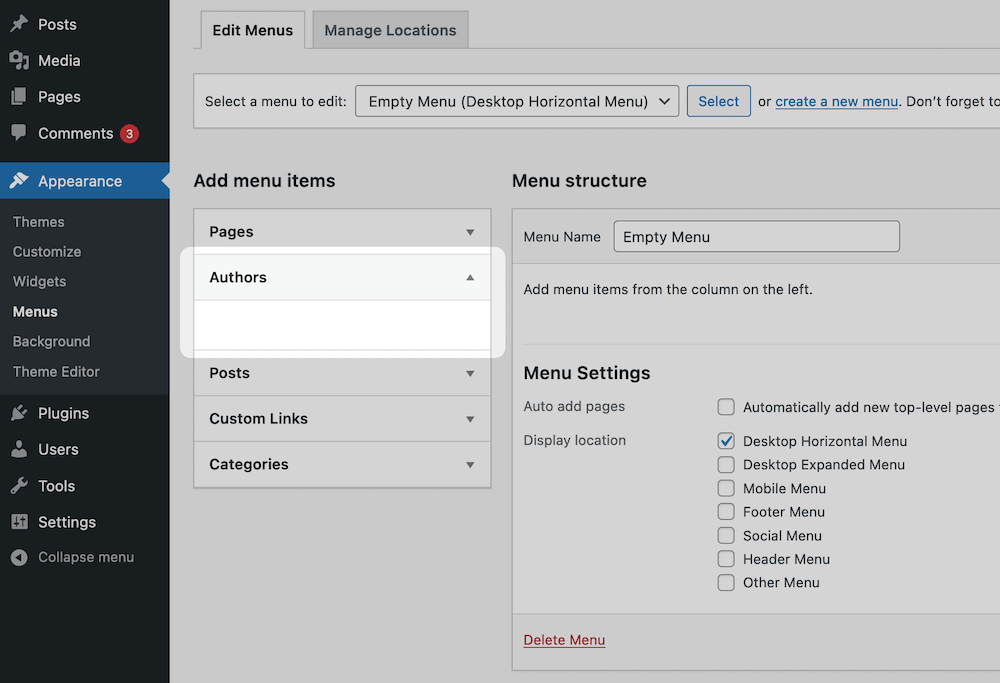This screenshot has width=1000, height=683.
Task: Click the Posts pushpin icon in sidebar
Action: tap(19, 24)
